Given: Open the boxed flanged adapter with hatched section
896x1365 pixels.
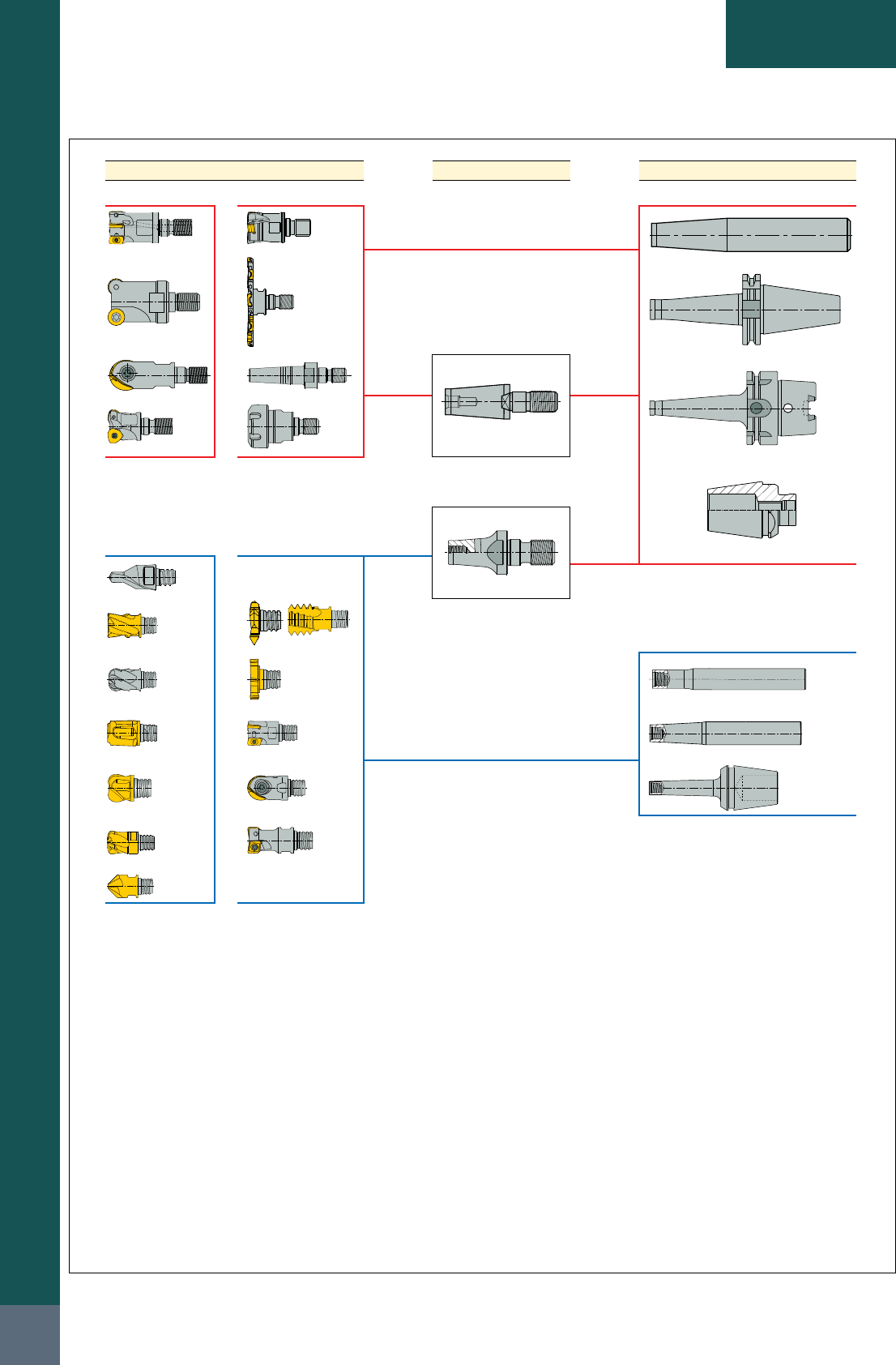Looking at the screenshot, I should pos(501,552).
